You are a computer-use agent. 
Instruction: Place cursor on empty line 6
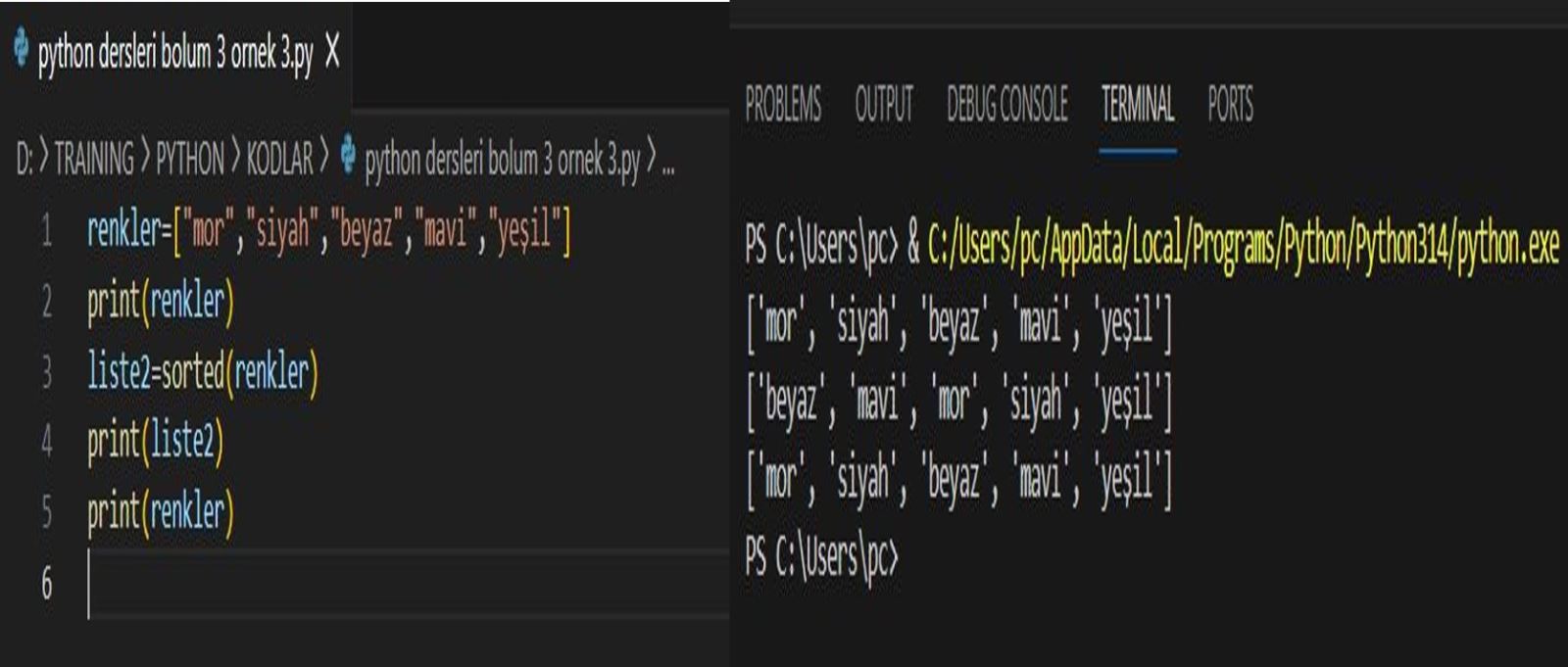pyautogui.click(x=294, y=584)
